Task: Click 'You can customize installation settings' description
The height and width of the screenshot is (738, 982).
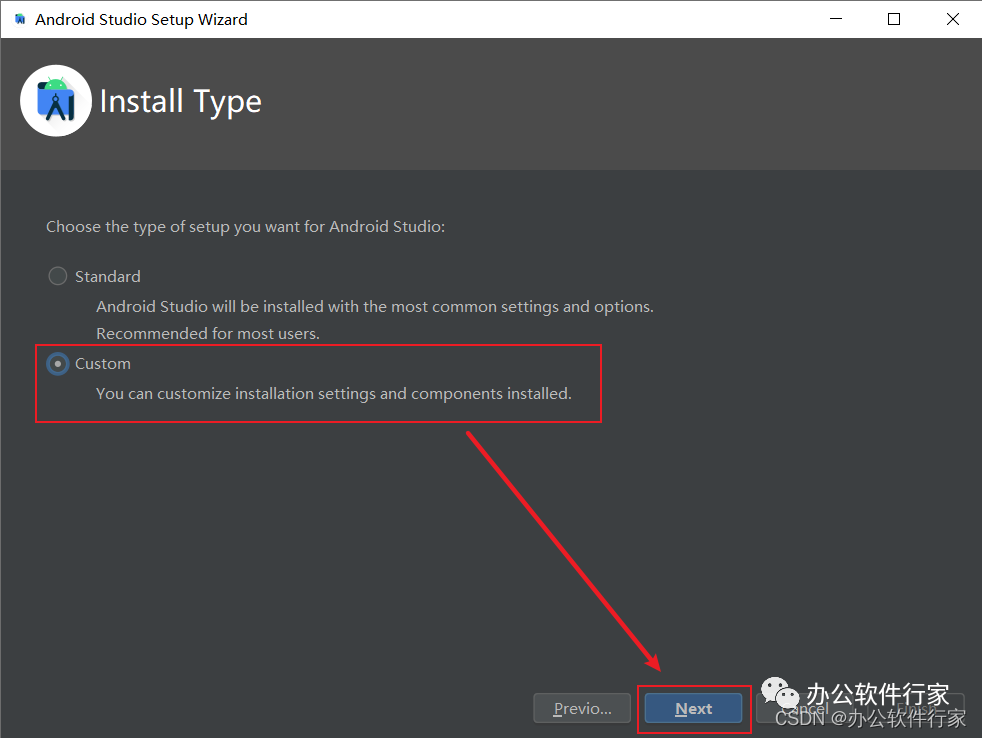Action: click(334, 393)
